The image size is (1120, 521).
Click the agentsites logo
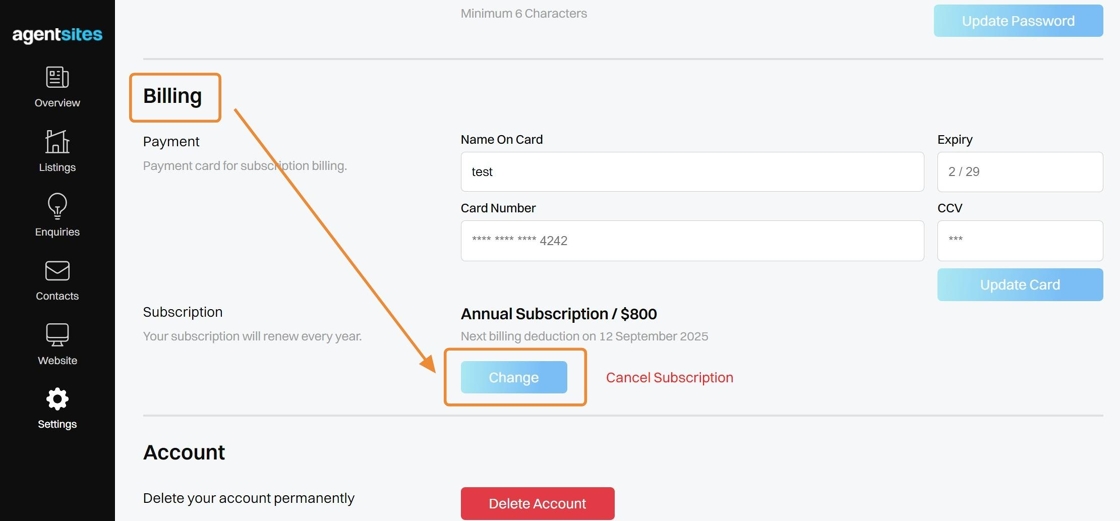(x=57, y=35)
